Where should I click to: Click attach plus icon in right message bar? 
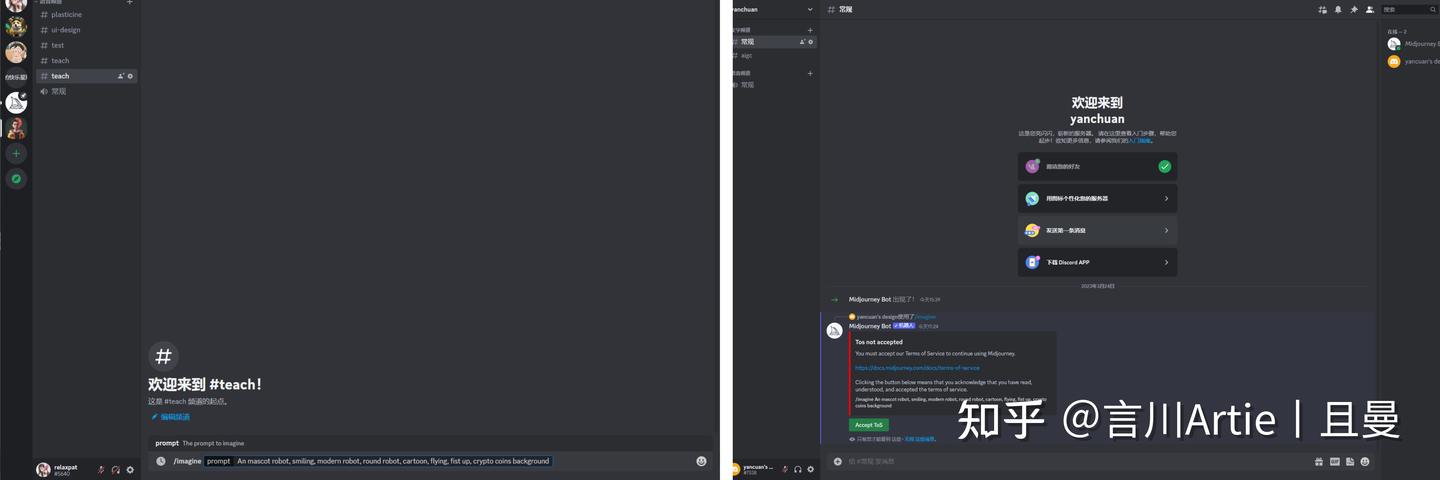pos(837,462)
